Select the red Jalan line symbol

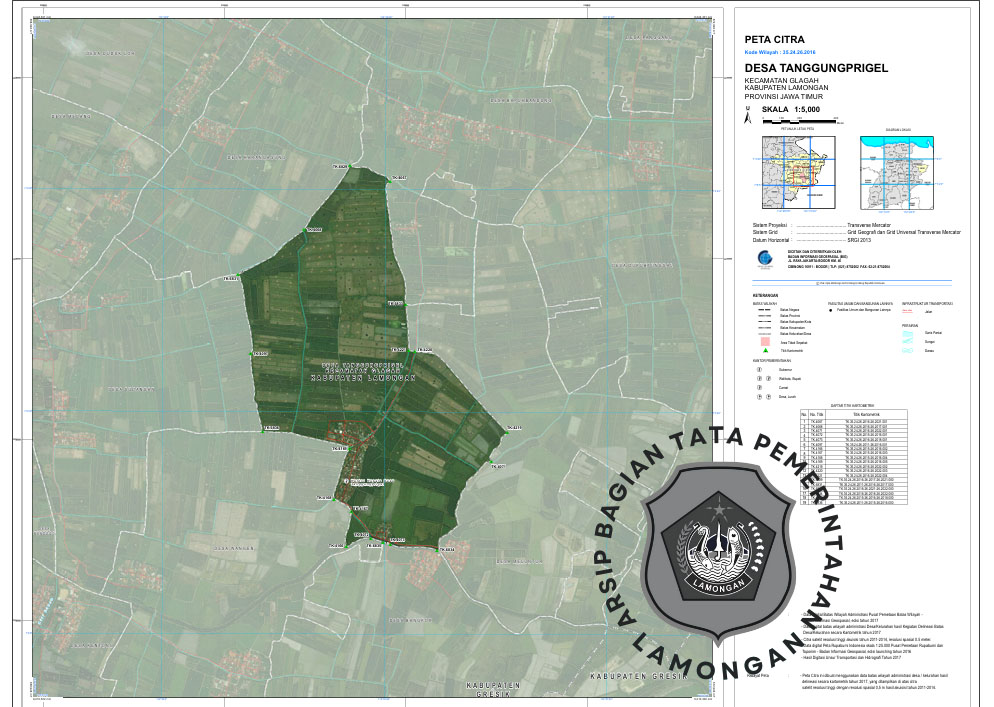tap(908, 312)
